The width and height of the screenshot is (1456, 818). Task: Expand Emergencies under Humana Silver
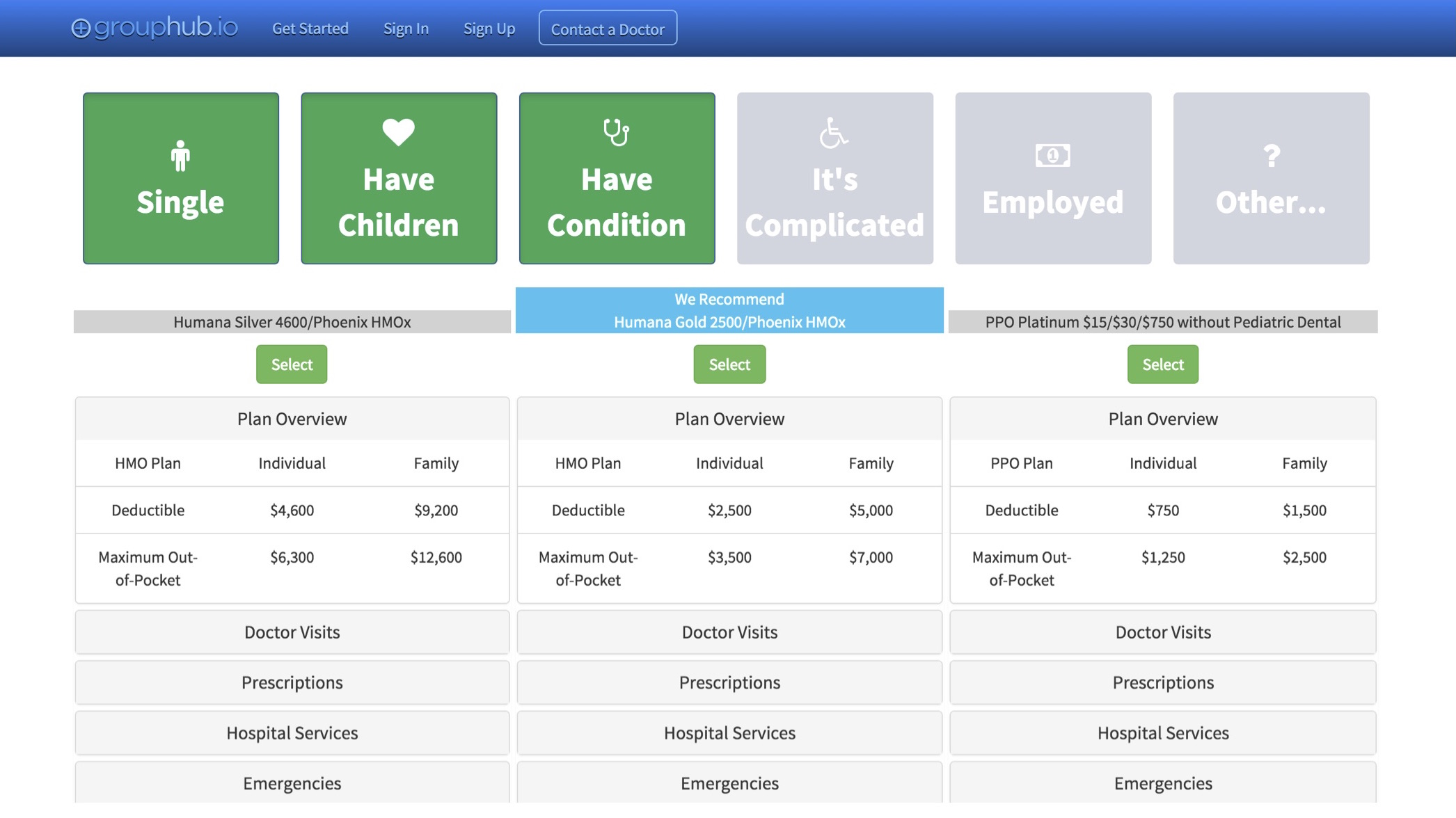(x=292, y=783)
